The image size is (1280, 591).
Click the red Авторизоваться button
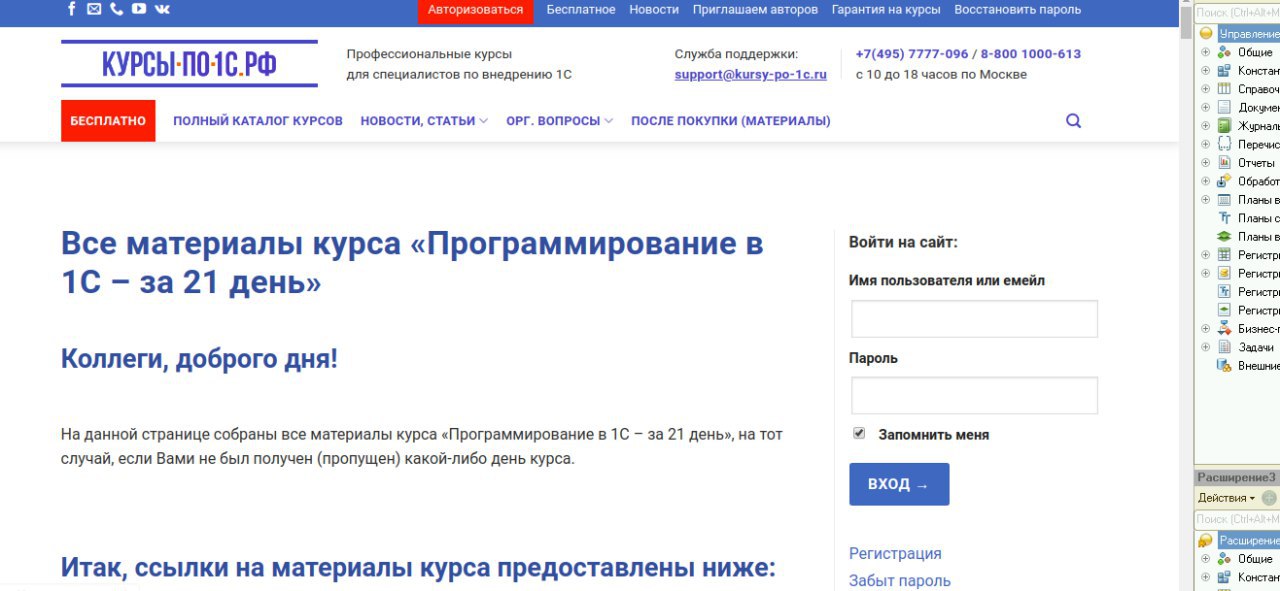click(x=476, y=11)
